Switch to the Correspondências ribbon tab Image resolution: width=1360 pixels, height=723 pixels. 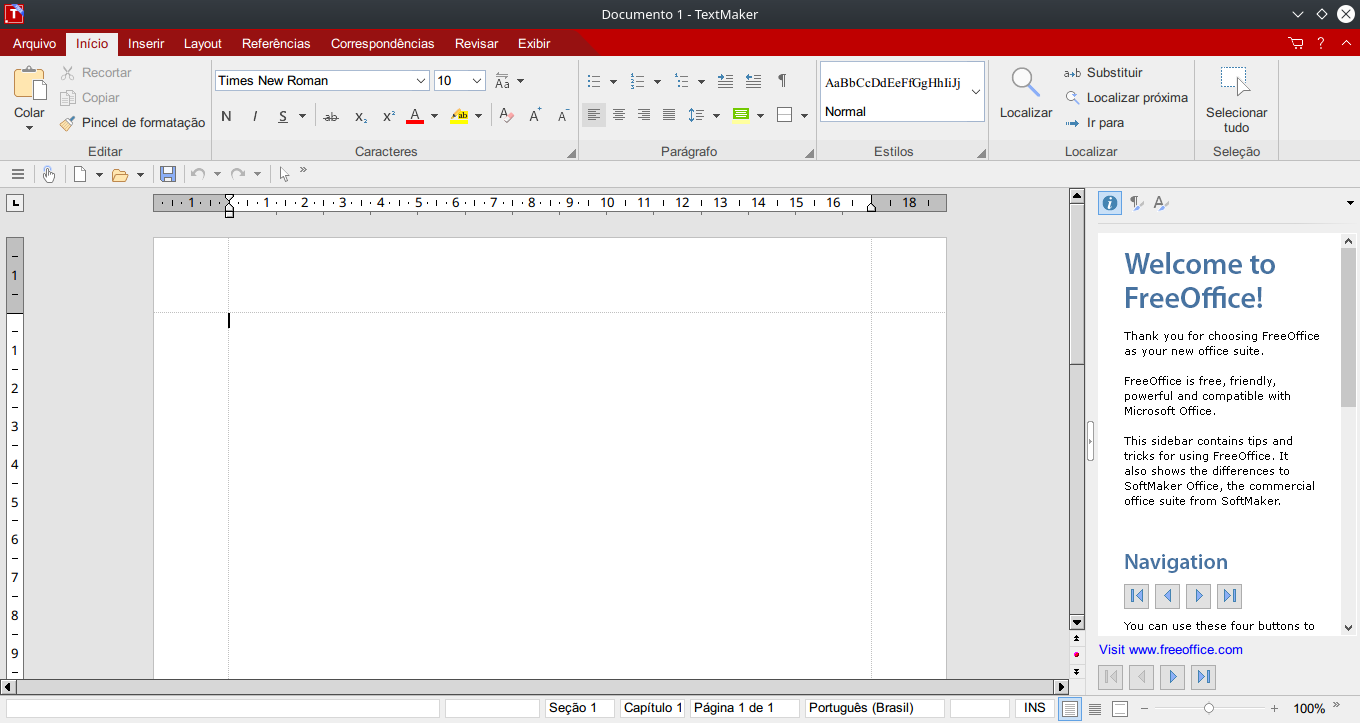pos(383,43)
